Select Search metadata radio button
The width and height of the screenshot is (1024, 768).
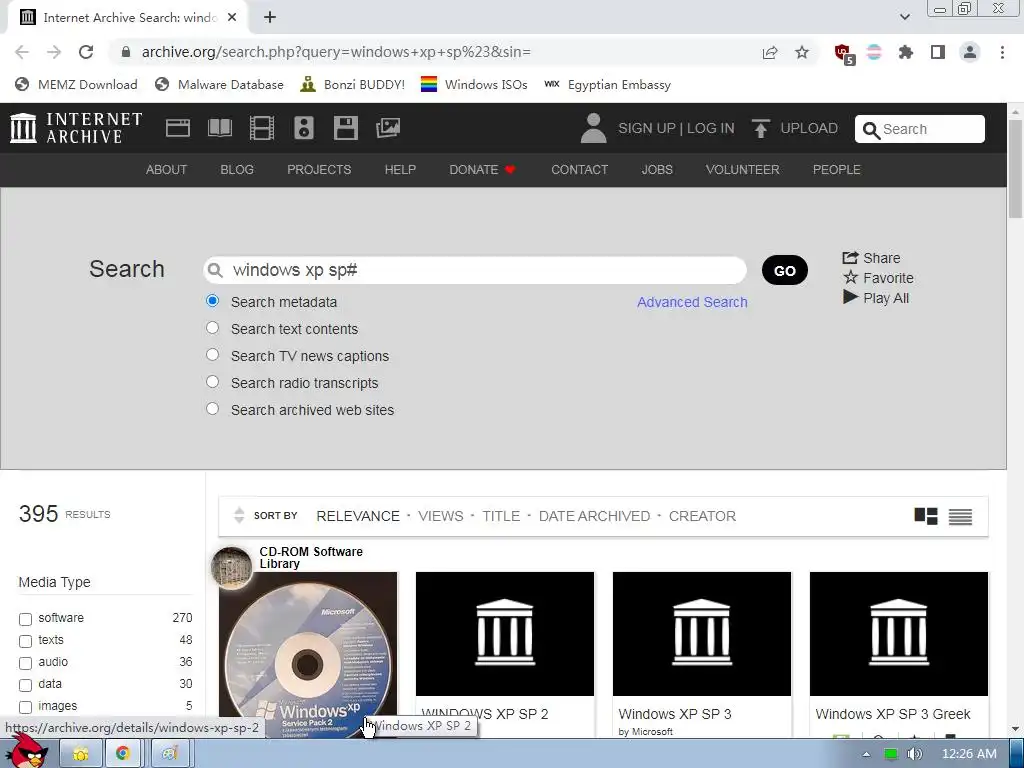[x=212, y=301]
